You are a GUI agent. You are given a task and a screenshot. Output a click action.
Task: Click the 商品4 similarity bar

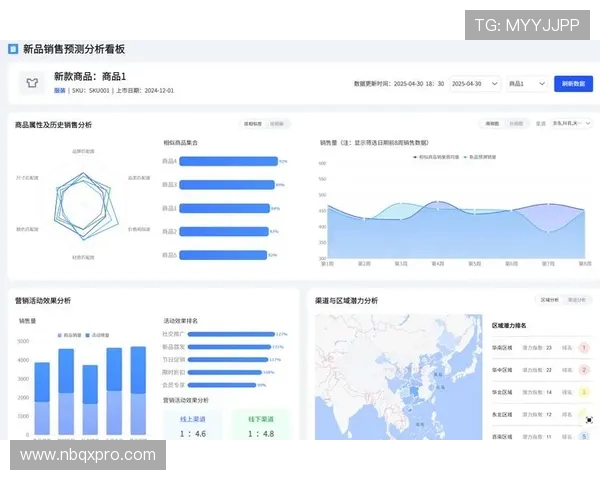228,161
